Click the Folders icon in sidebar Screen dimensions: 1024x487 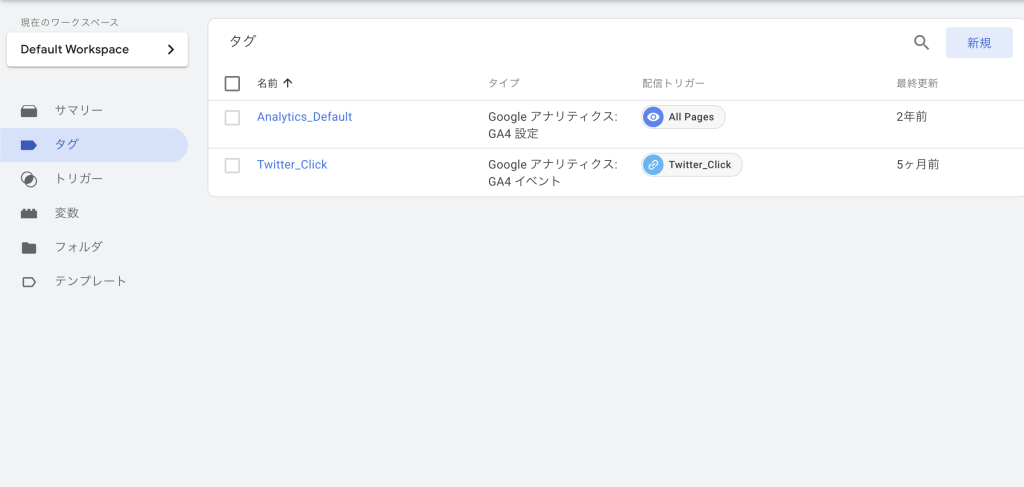[x=29, y=247]
